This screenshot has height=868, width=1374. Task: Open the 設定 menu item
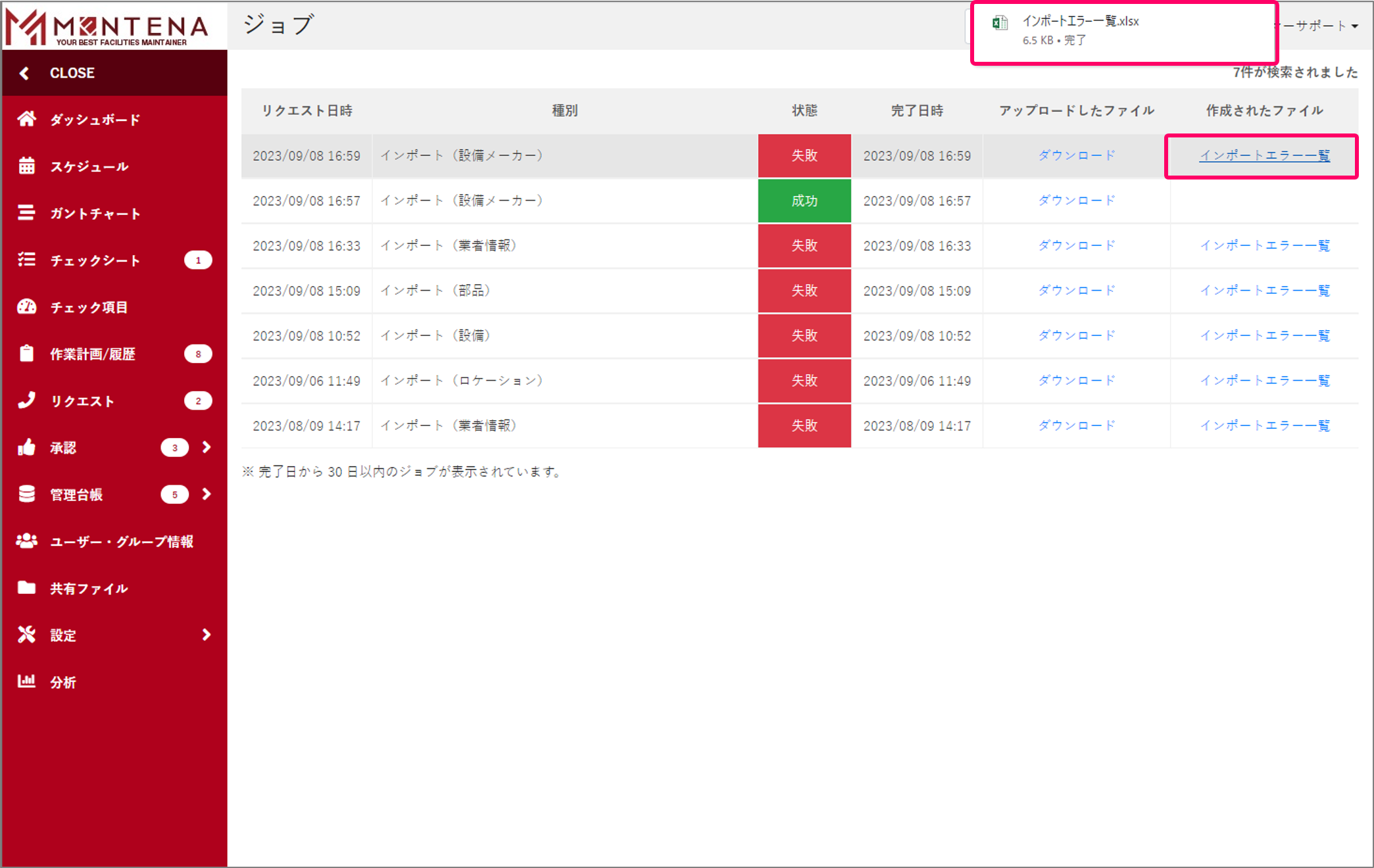[63, 635]
